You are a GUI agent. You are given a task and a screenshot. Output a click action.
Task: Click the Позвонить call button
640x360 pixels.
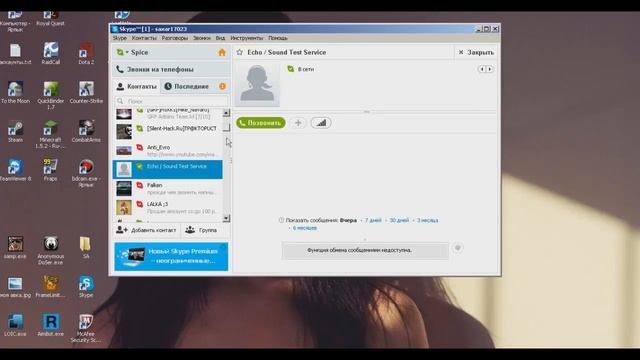point(261,123)
